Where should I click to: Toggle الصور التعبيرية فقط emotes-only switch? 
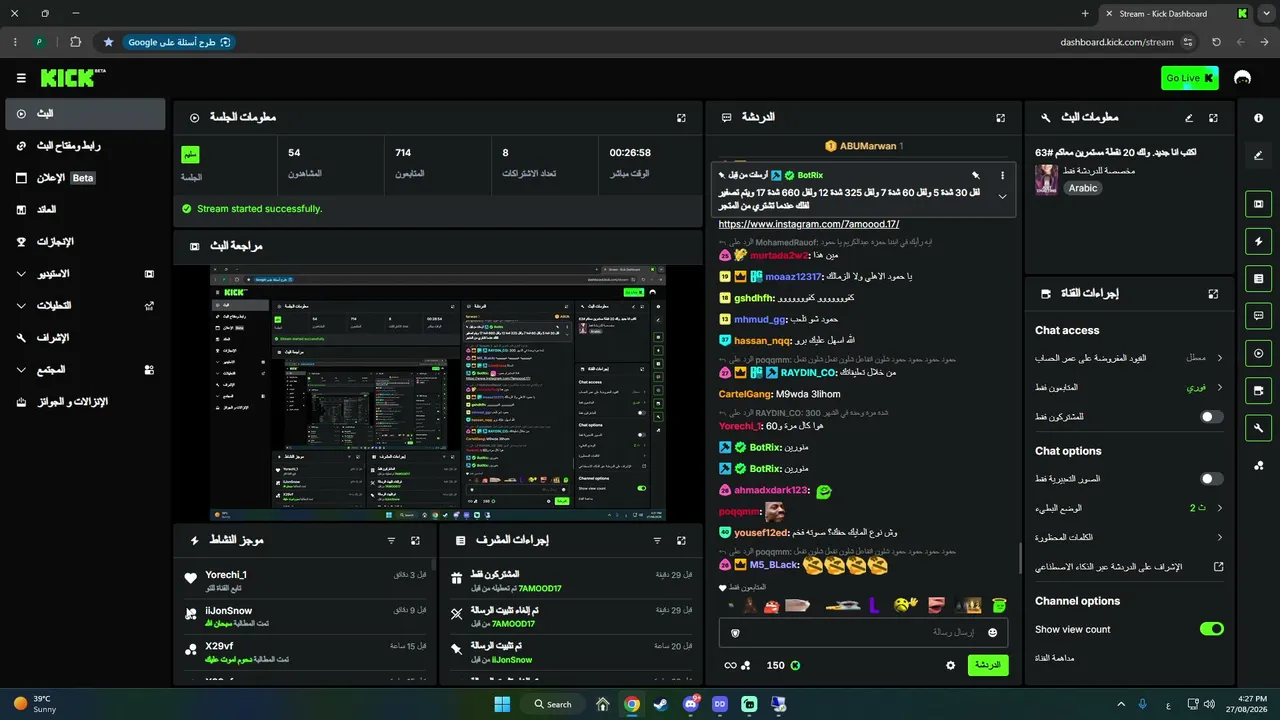coord(1211,479)
